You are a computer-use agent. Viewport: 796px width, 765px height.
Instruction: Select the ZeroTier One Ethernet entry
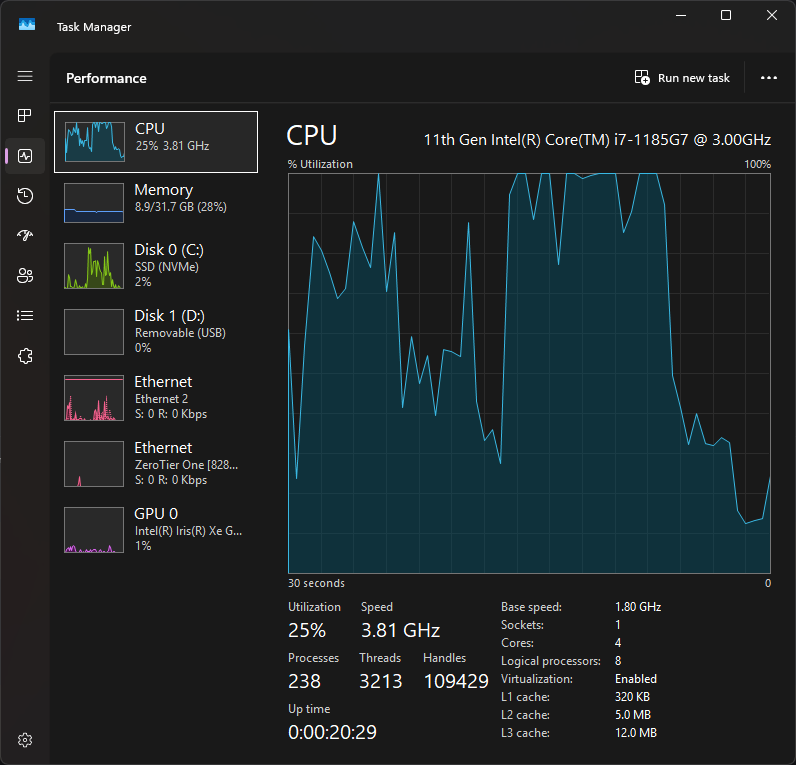156,463
